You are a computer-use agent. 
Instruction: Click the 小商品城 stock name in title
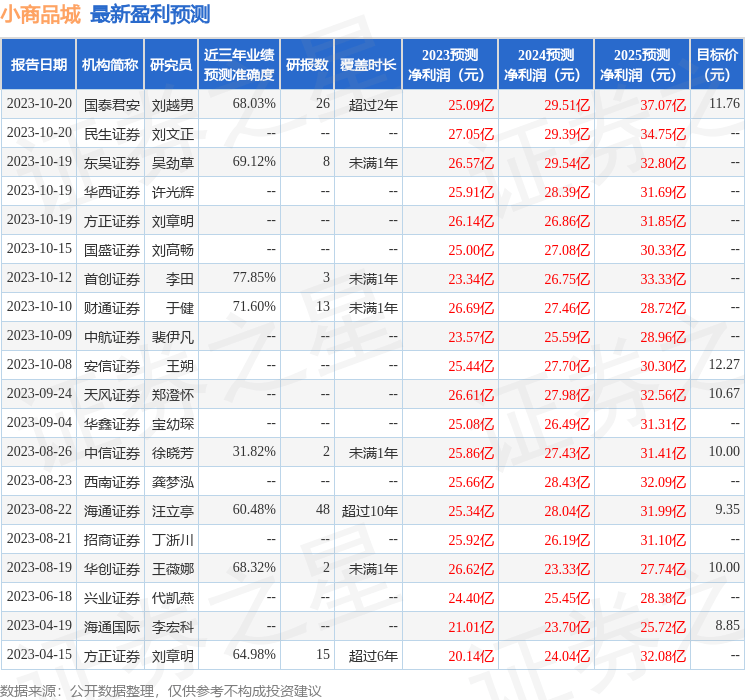click(x=41, y=15)
